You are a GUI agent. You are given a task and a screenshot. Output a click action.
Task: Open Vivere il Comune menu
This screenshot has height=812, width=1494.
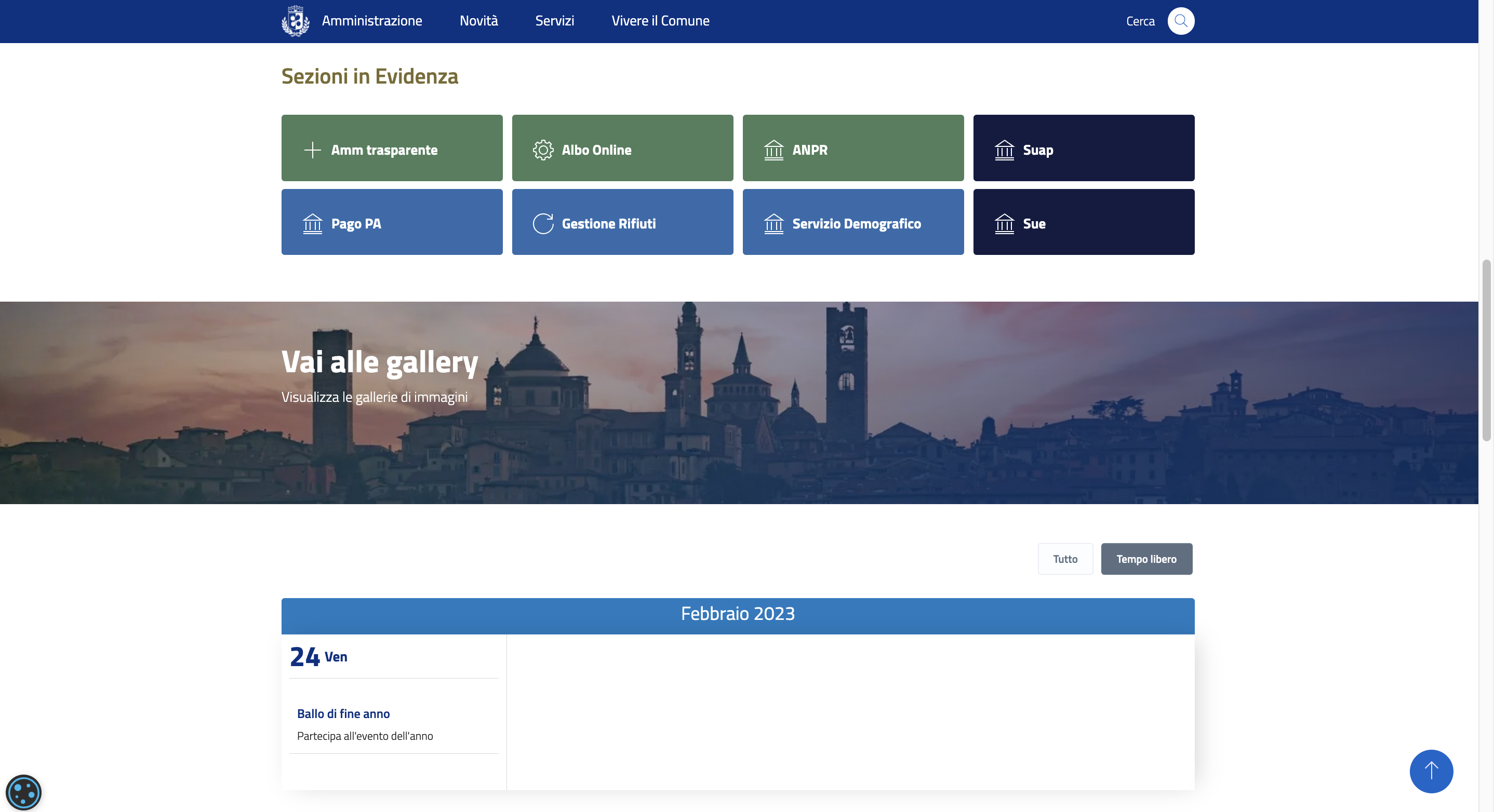tap(660, 21)
